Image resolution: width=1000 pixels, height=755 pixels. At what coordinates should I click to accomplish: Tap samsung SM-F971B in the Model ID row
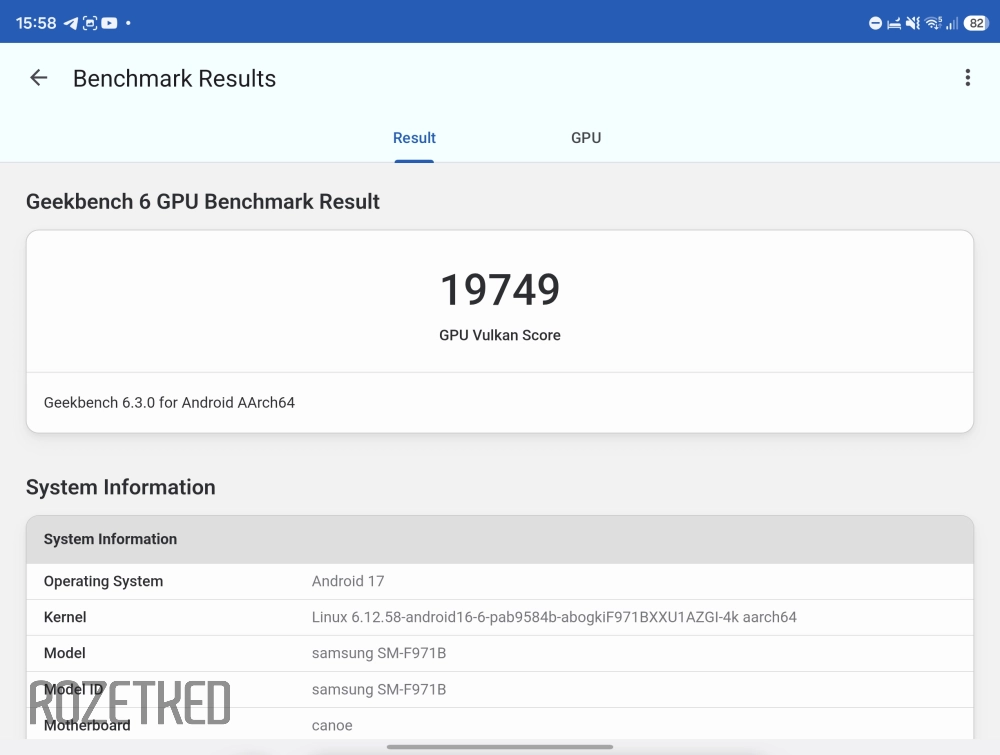pos(379,689)
